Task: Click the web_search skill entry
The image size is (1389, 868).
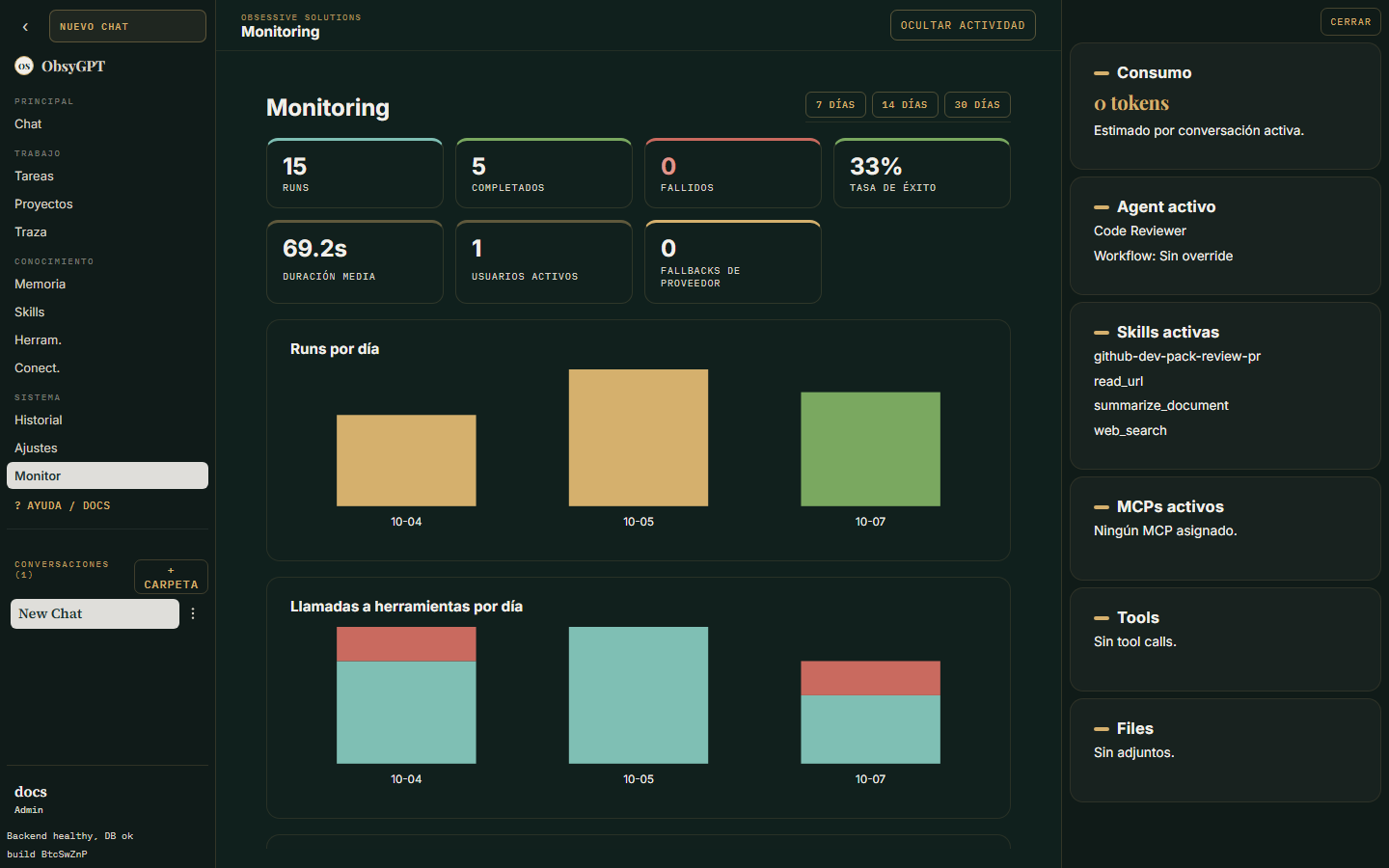Action: pos(1130,431)
